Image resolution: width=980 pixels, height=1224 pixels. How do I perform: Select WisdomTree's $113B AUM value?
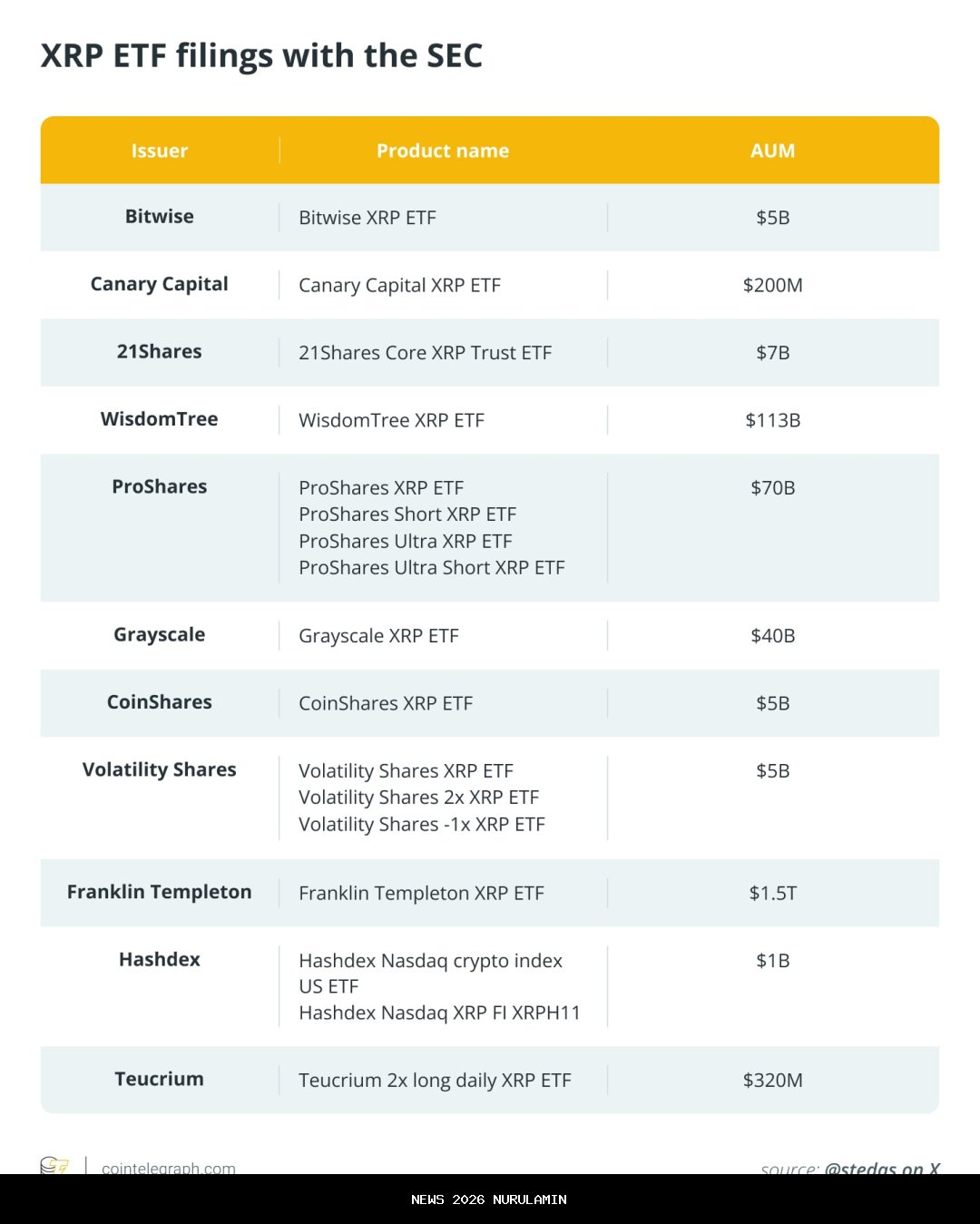coord(772,420)
